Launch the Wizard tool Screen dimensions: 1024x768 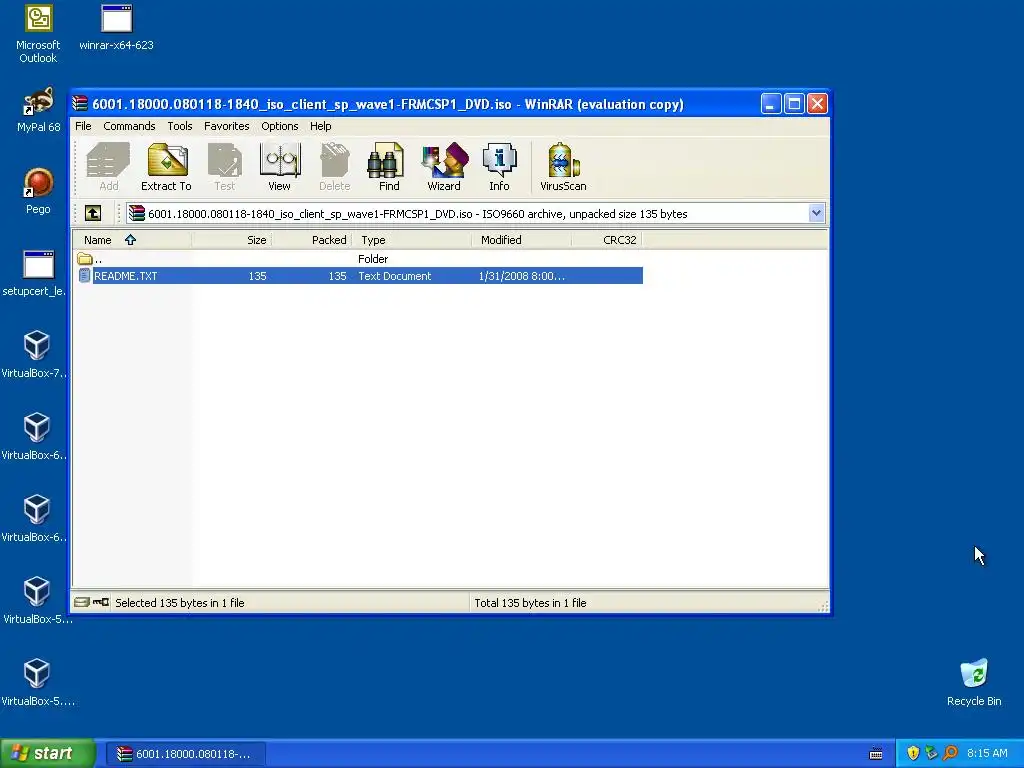444,167
